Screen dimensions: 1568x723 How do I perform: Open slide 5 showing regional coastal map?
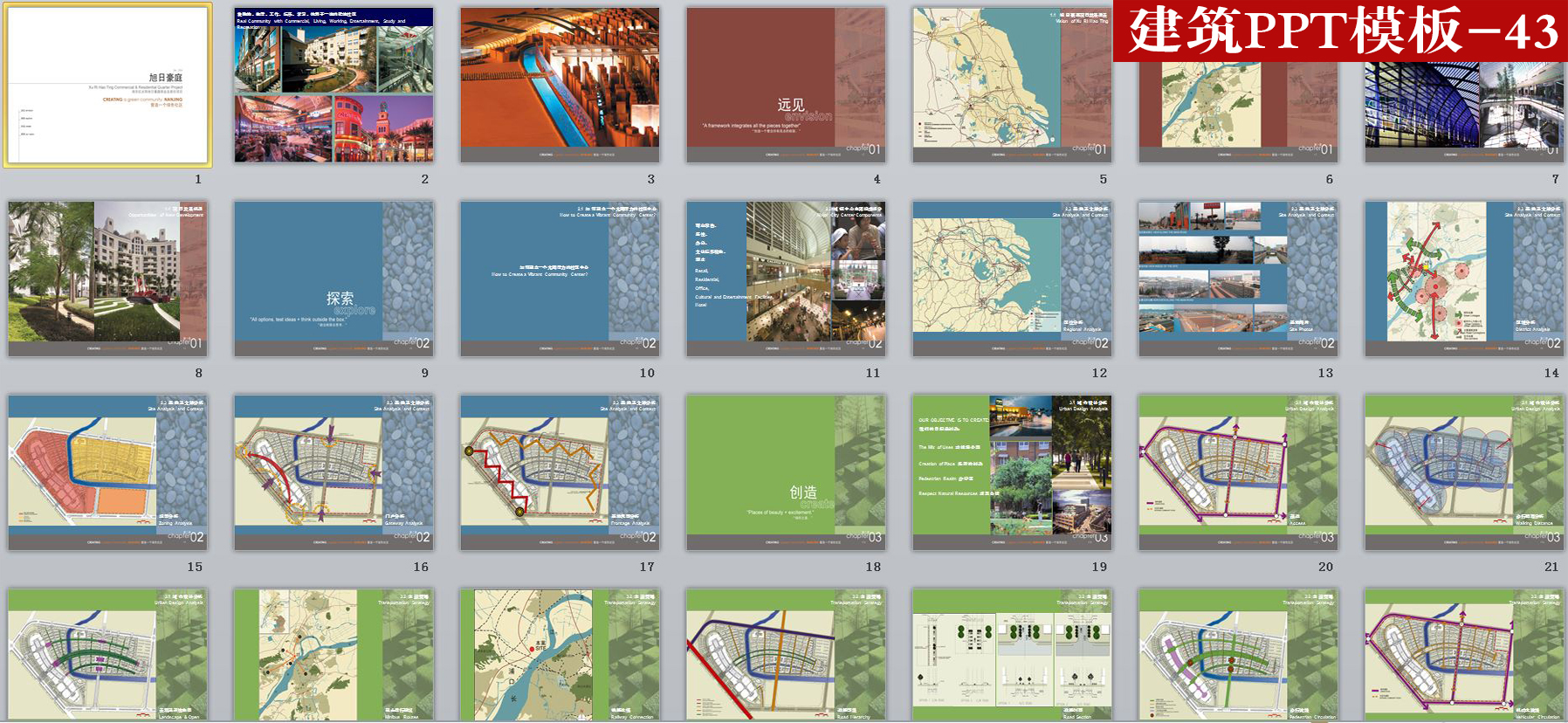tap(1012, 85)
